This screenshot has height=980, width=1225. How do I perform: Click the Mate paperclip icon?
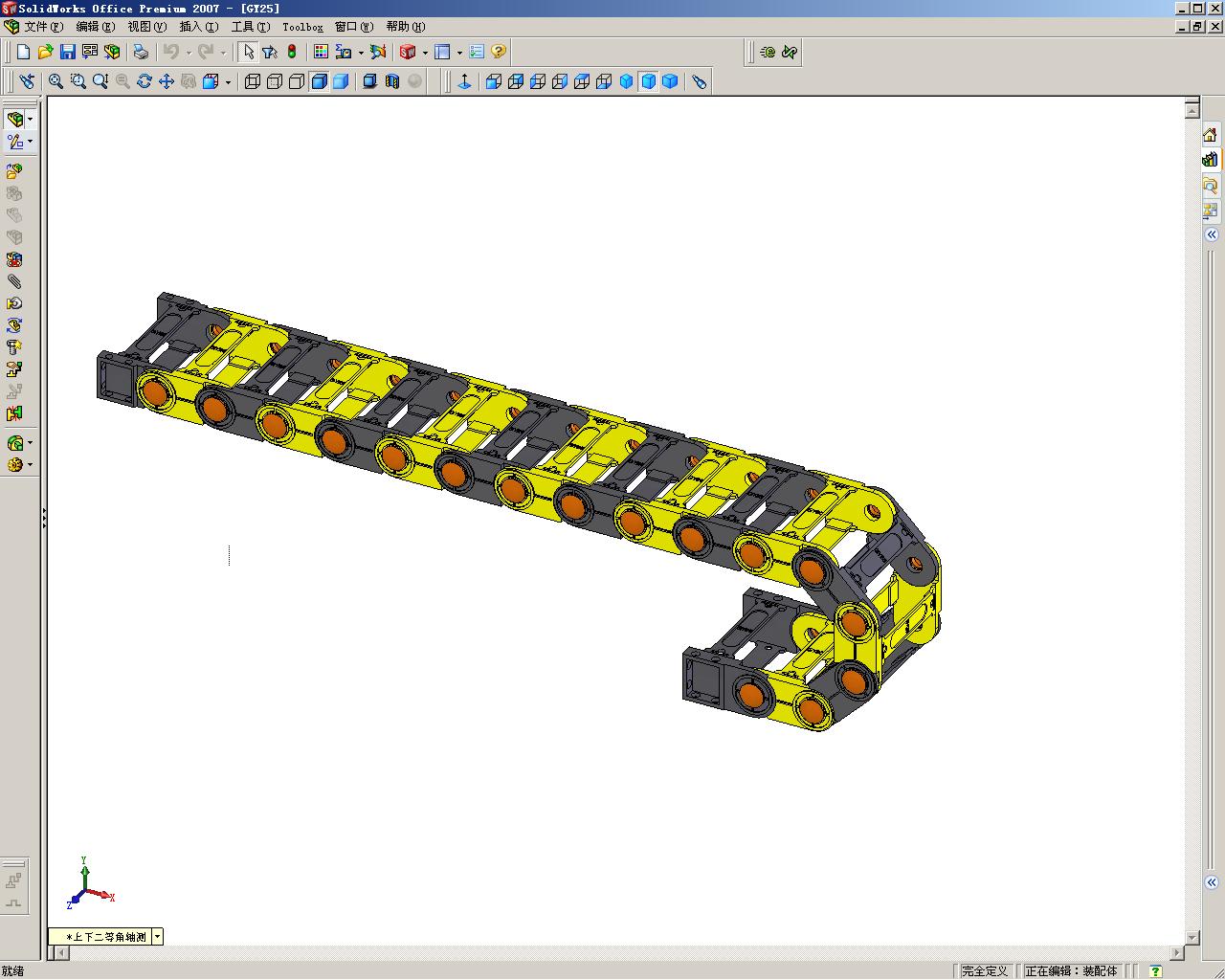click(x=14, y=281)
